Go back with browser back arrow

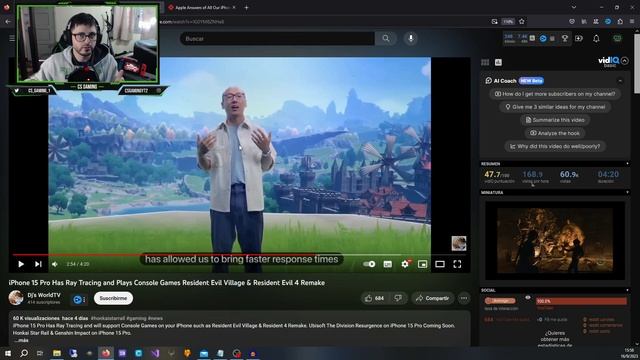pyautogui.click(x=8, y=22)
